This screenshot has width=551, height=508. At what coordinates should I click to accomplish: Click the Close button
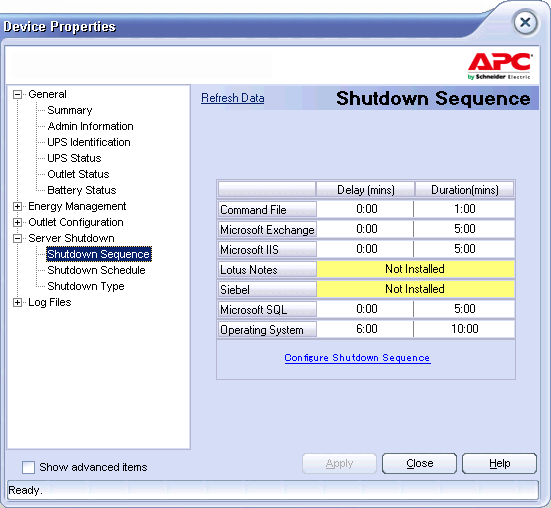coord(419,463)
